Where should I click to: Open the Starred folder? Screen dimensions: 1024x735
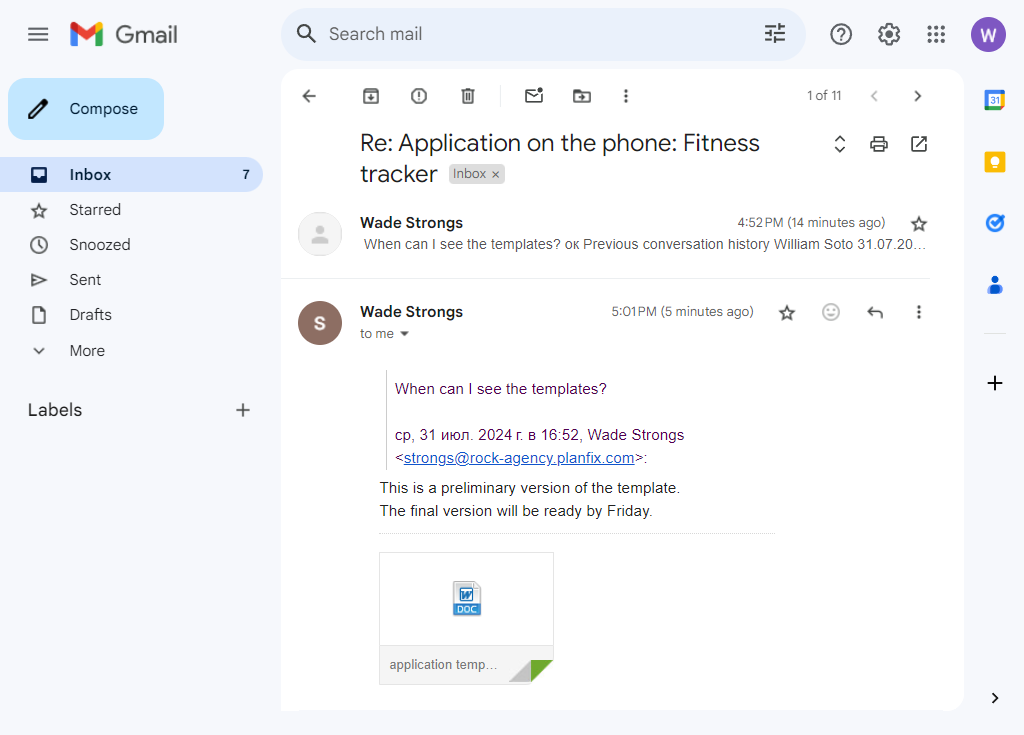(131, 210)
